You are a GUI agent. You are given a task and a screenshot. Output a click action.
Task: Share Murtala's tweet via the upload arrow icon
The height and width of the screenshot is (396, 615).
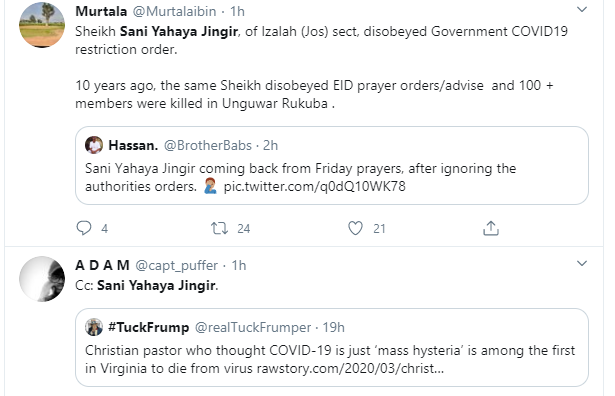click(491, 228)
